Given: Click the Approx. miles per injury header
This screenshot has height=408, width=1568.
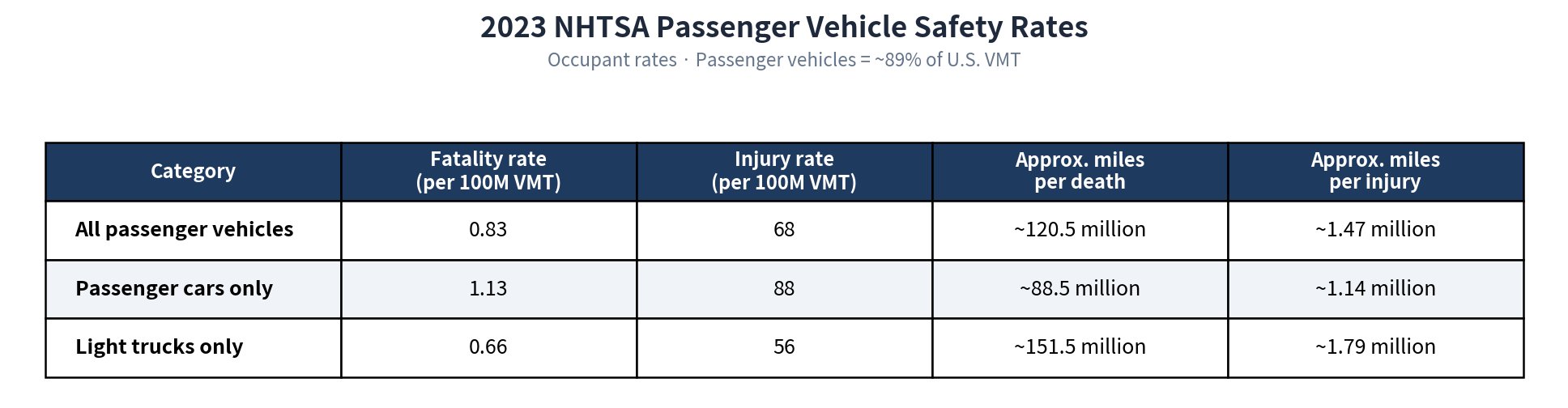Looking at the screenshot, I should 1375,172.
